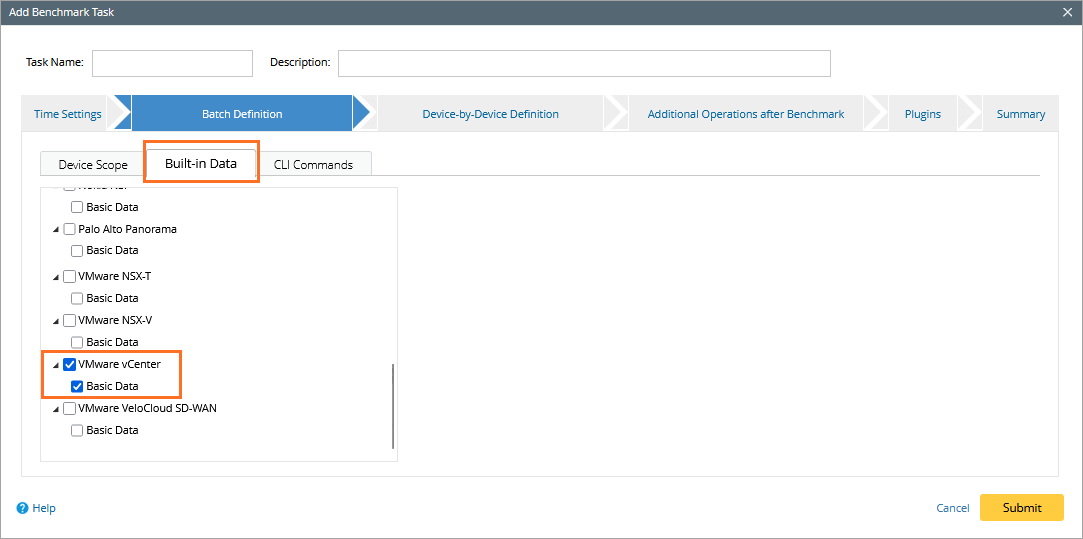This screenshot has height=539, width=1083.
Task: Check the Palo Alto Panorama checkbox
Action: pyautogui.click(x=70, y=229)
